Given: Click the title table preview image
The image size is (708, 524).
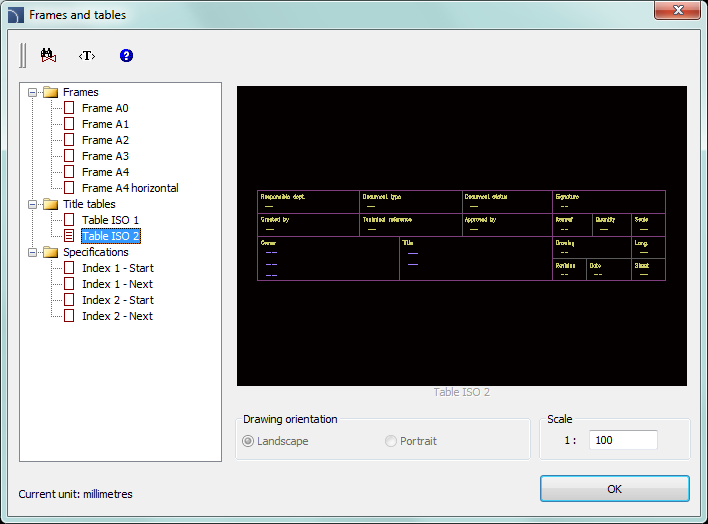Looking at the screenshot, I should click(461, 236).
